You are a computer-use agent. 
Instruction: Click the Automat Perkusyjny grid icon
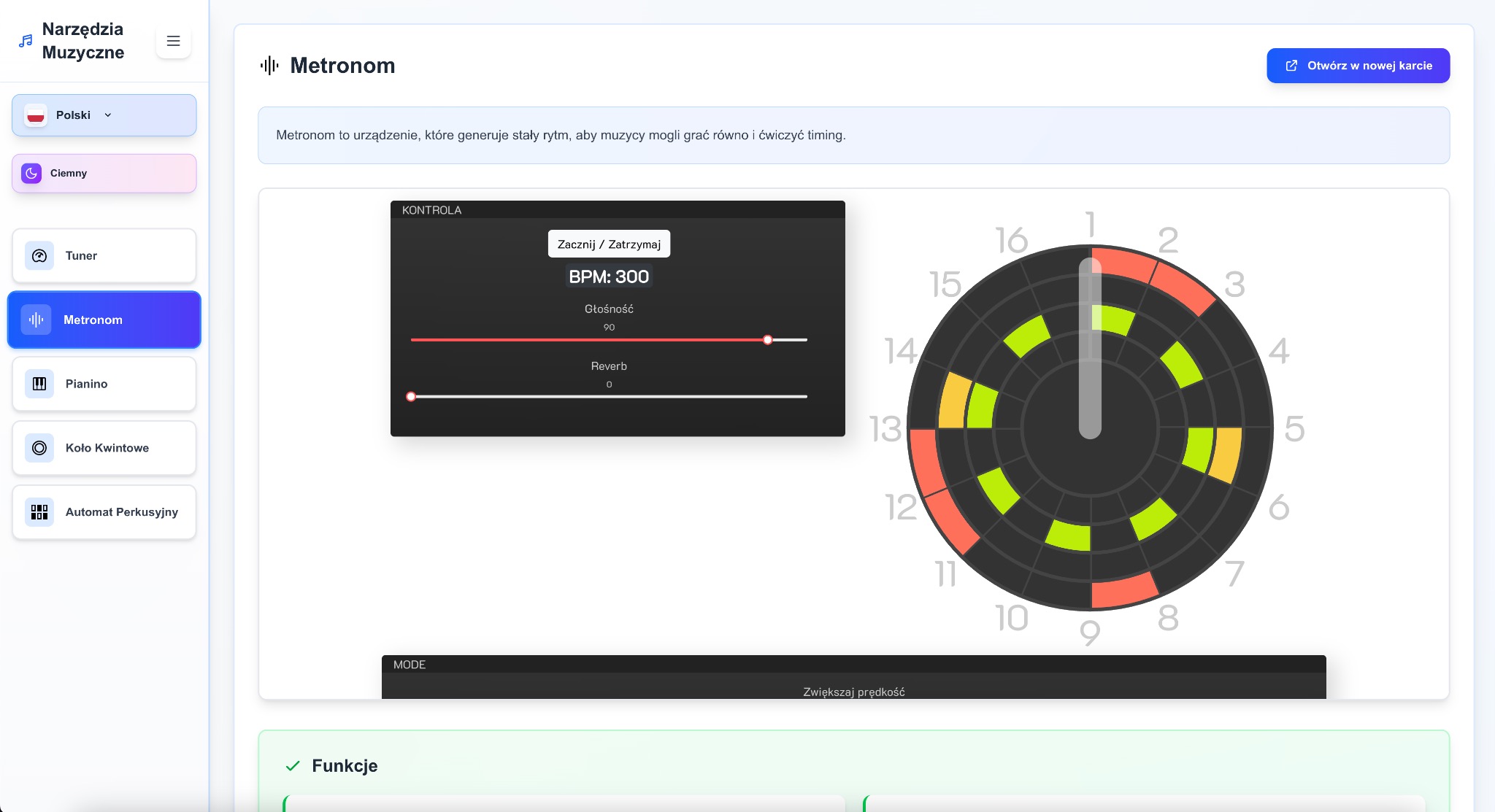pyautogui.click(x=39, y=512)
